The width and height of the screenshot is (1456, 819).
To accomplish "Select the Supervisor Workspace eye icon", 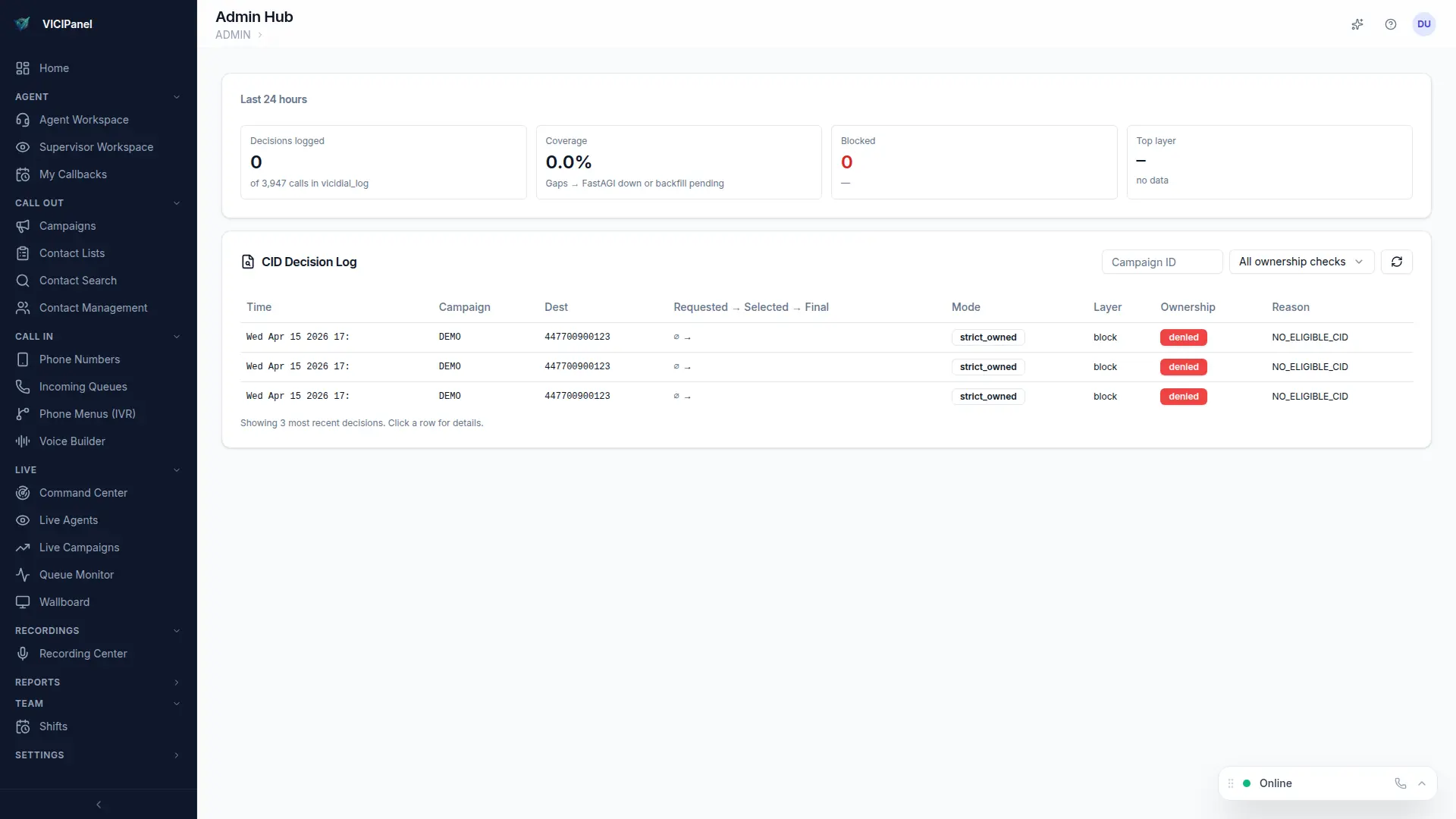I will pos(23,147).
